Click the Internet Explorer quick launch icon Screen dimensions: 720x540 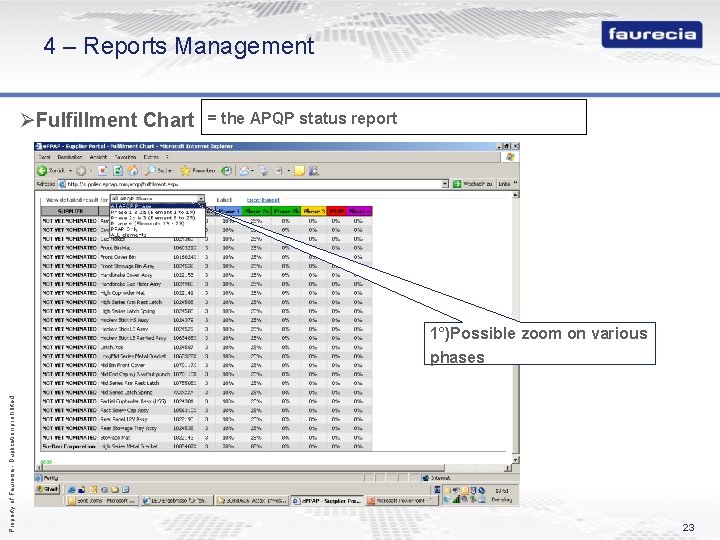pyautogui.click(x=72, y=489)
